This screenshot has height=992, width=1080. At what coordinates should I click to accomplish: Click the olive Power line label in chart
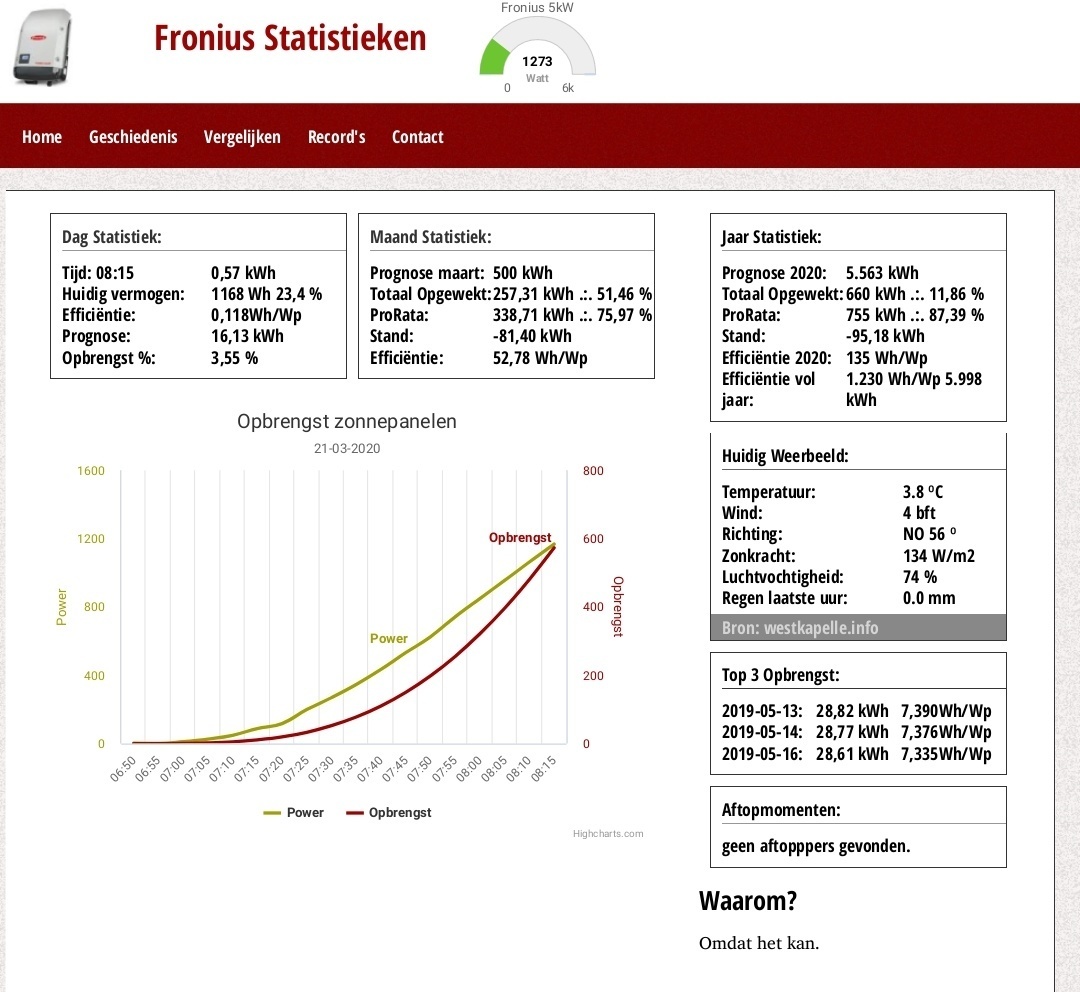[x=389, y=639]
